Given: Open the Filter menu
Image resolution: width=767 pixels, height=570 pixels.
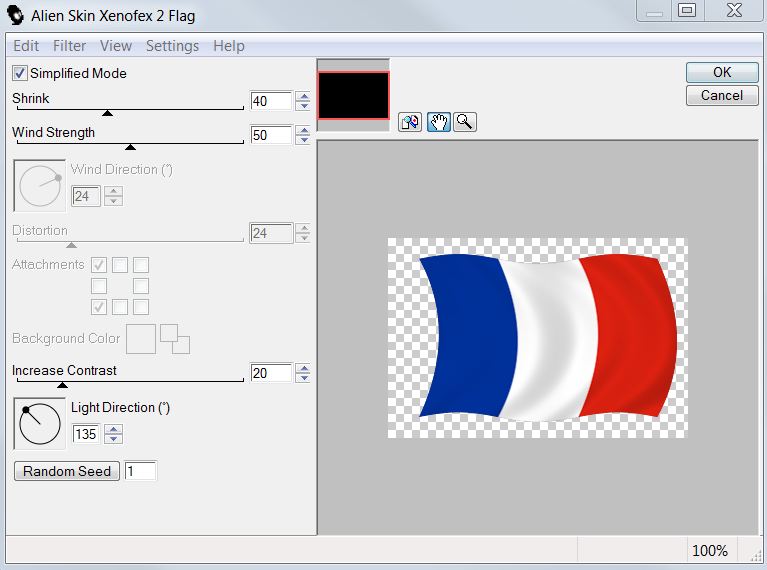Looking at the screenshot, I should coord(69,46).
